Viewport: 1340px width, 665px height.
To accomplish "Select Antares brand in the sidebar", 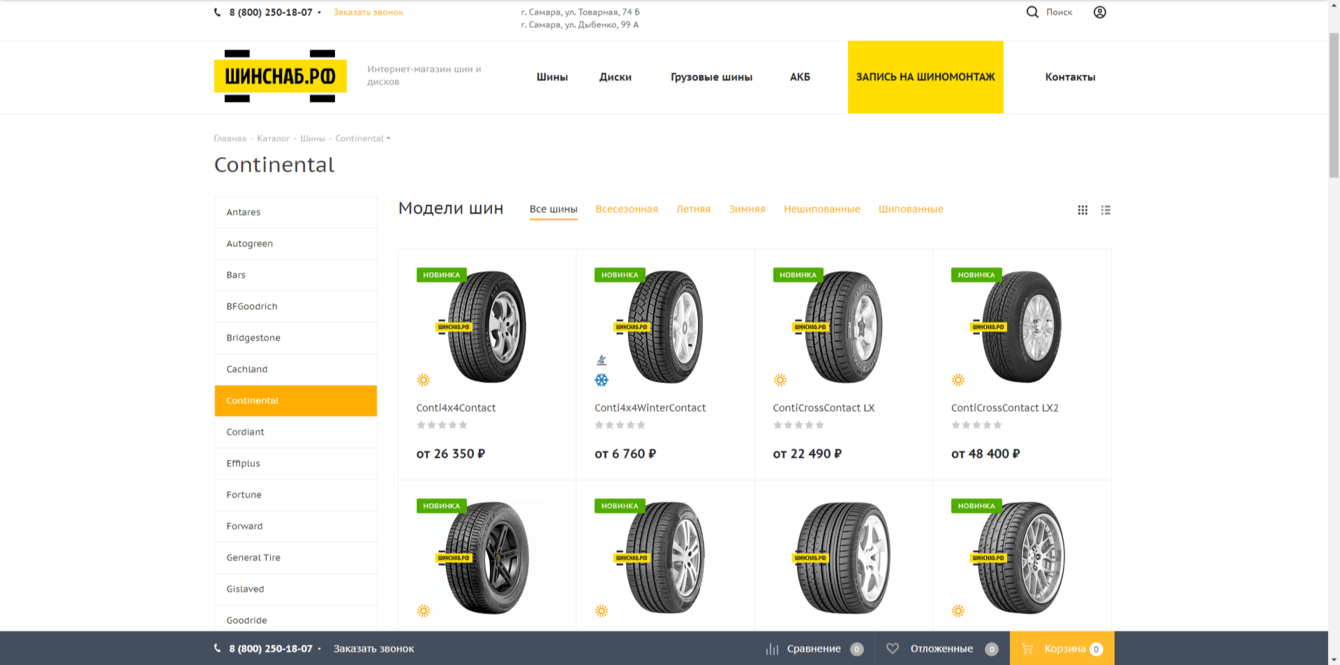I will click(x=296, y=212).
